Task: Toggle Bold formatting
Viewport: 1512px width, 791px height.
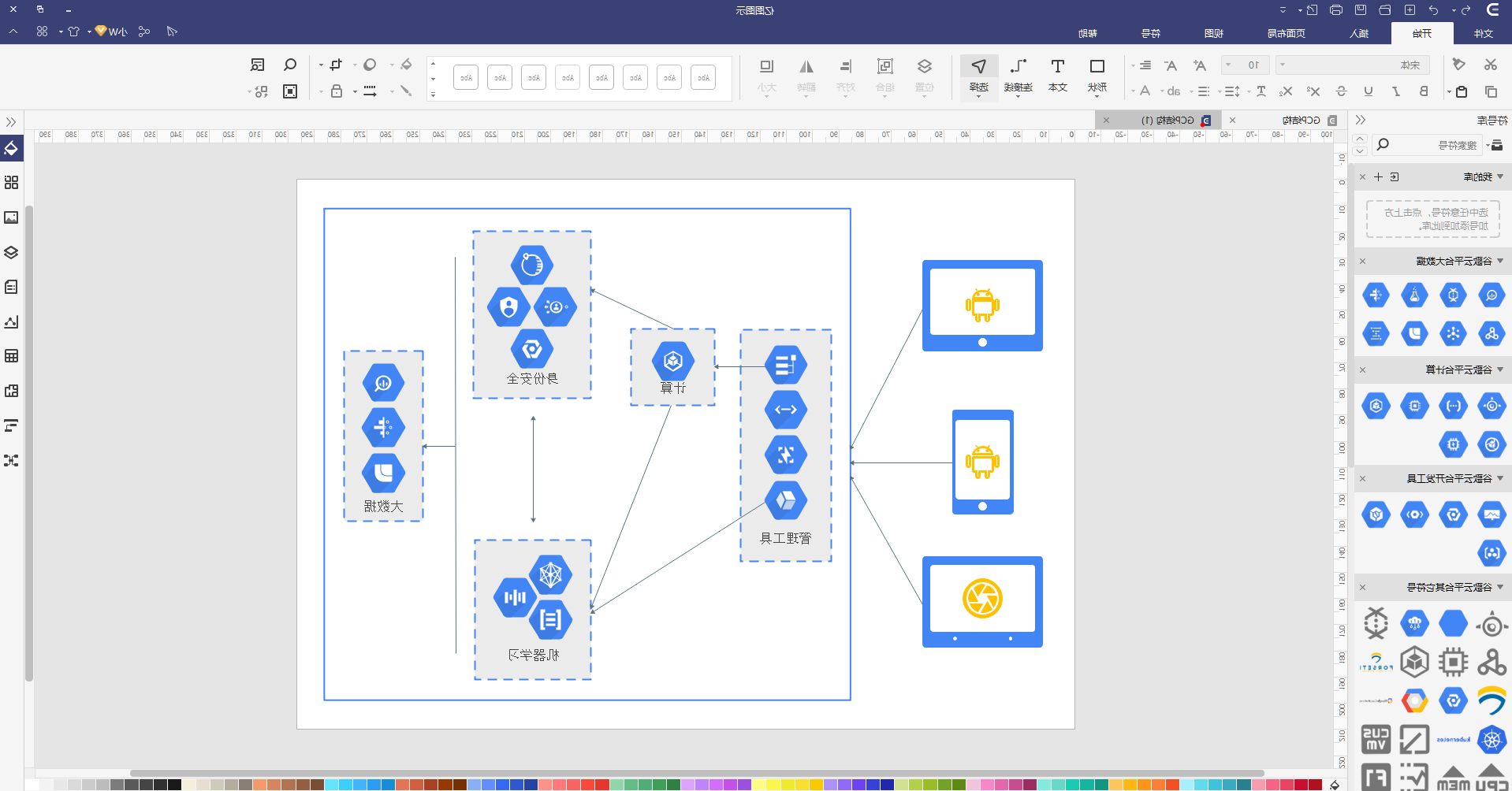Action: coord(1424,91)
